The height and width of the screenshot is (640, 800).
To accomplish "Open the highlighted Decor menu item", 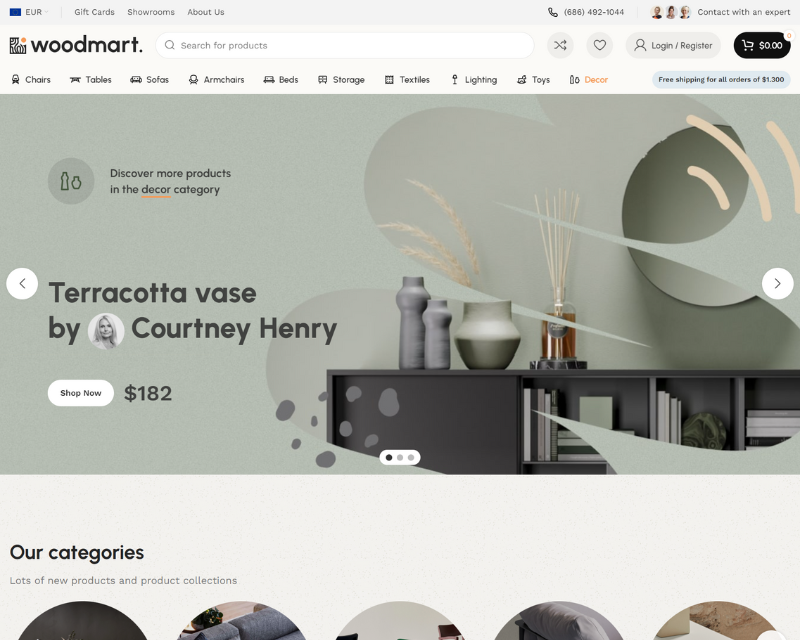I will coord(596,80).
